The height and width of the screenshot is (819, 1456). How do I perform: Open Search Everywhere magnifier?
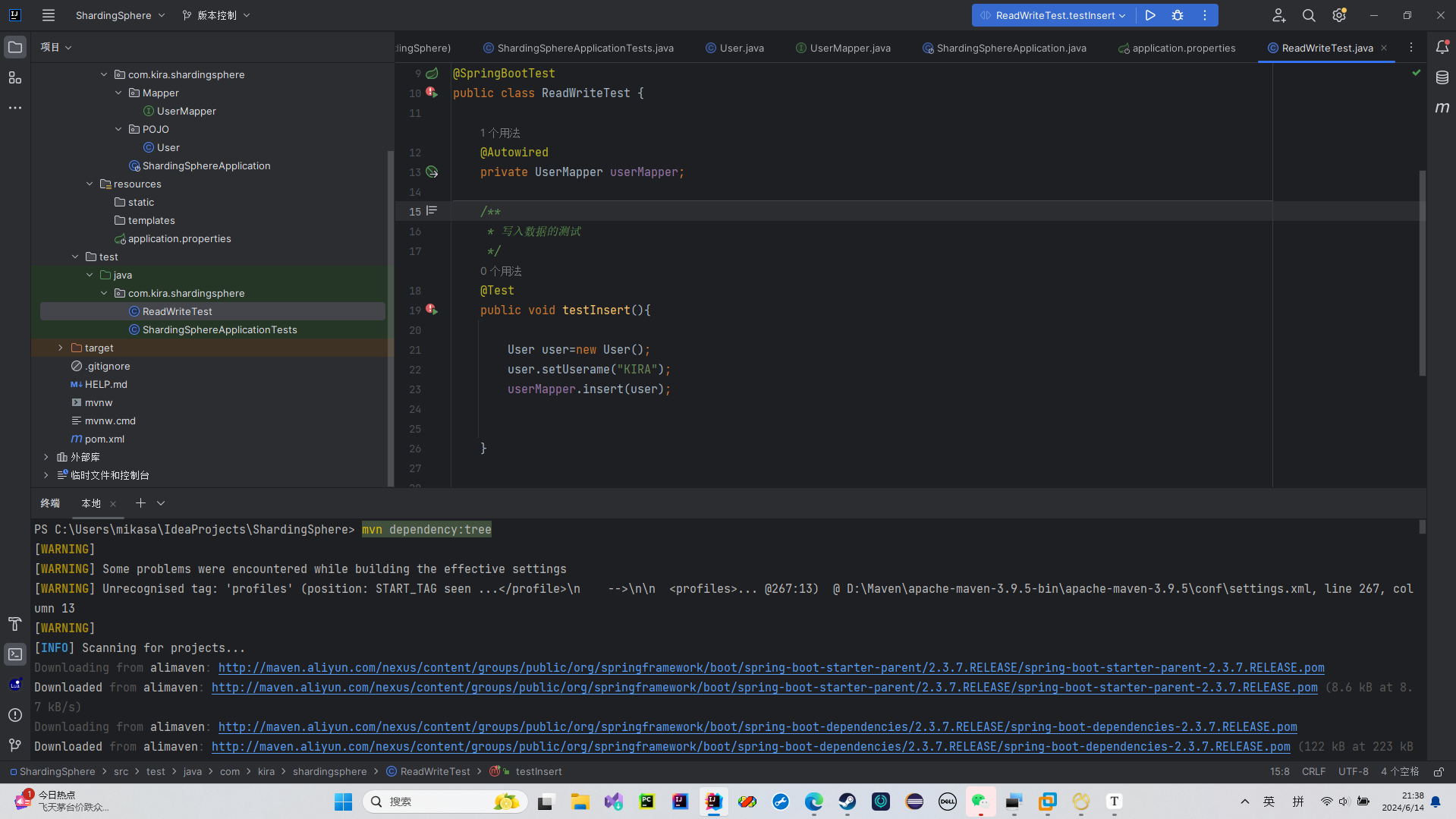(1309, 15)
